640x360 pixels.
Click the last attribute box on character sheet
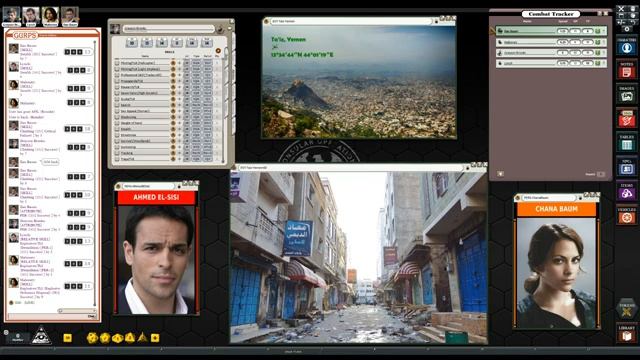(x=207, y=42)
